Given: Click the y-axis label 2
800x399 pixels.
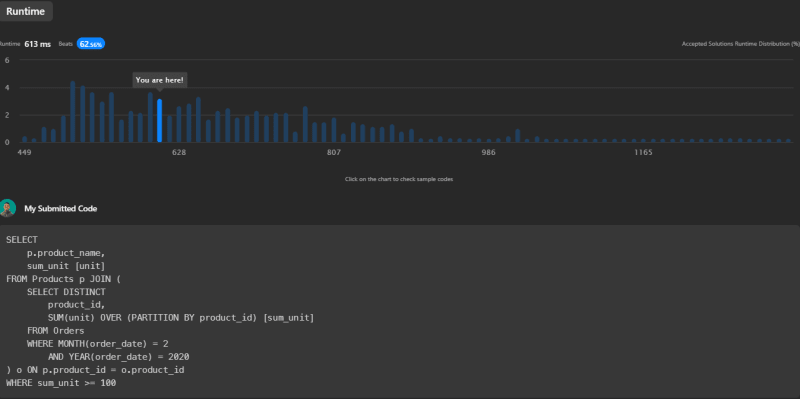Looking at the screenshot, I should (7, 115).
